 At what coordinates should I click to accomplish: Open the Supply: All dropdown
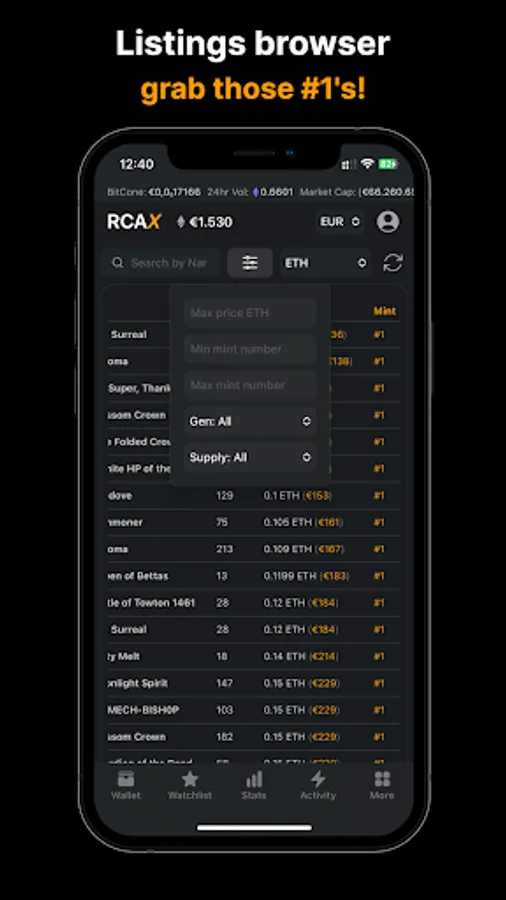(250, 457)
